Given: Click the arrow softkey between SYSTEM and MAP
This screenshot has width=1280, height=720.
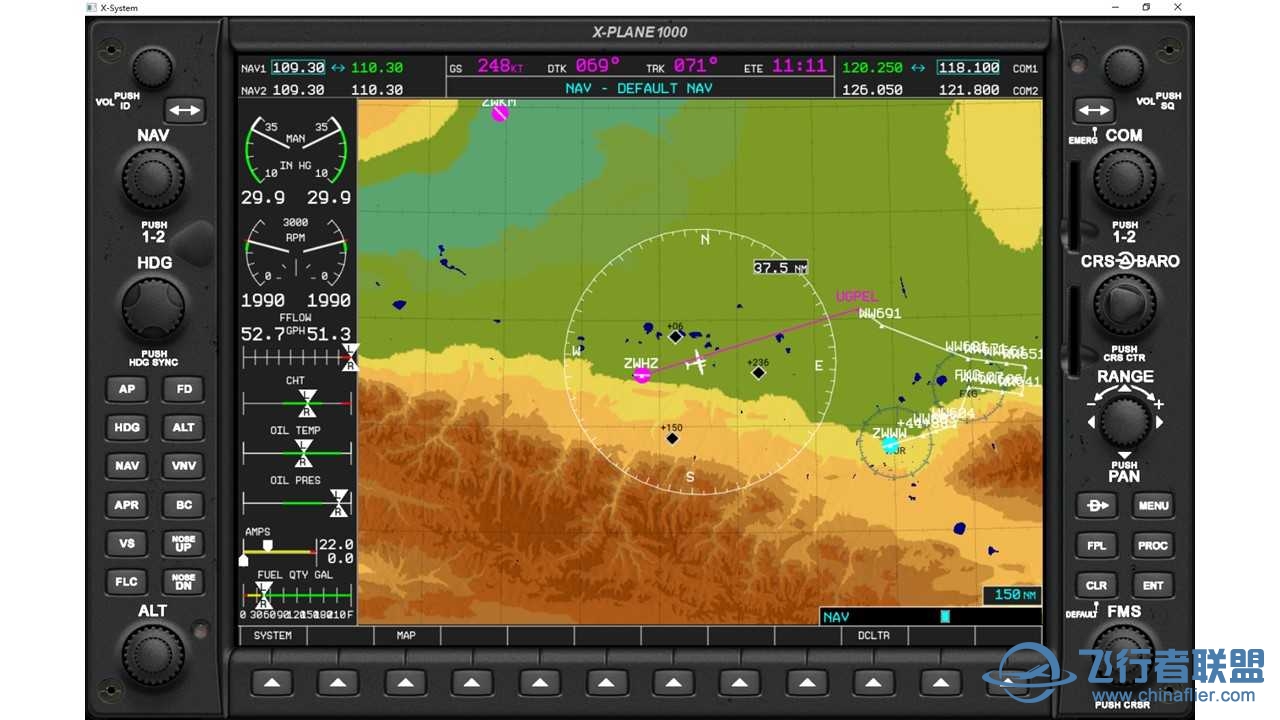Looking at the screenshot, I should (338, 683).
